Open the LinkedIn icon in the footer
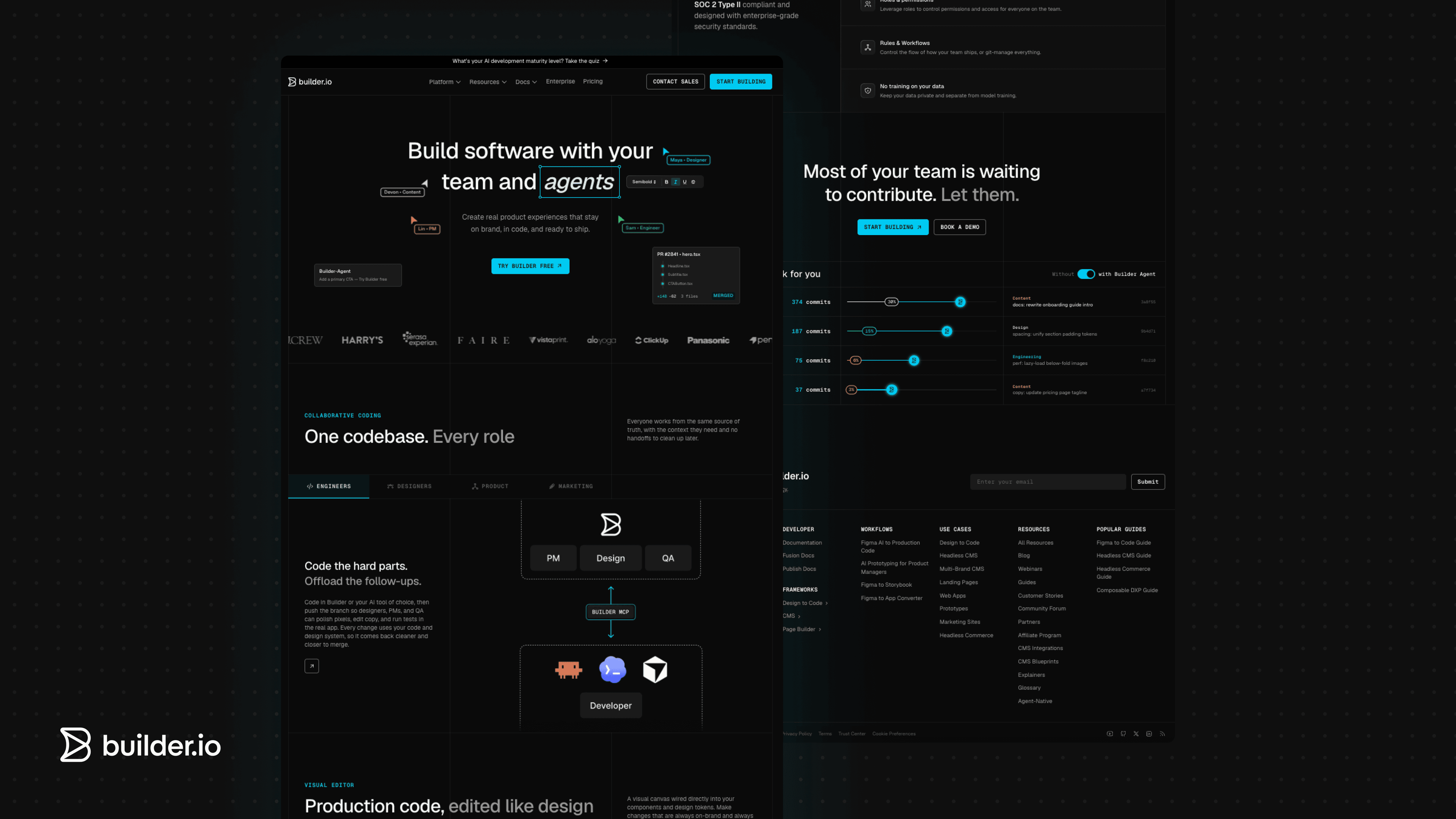The image size is (1456, 819). pos(1149,734)
